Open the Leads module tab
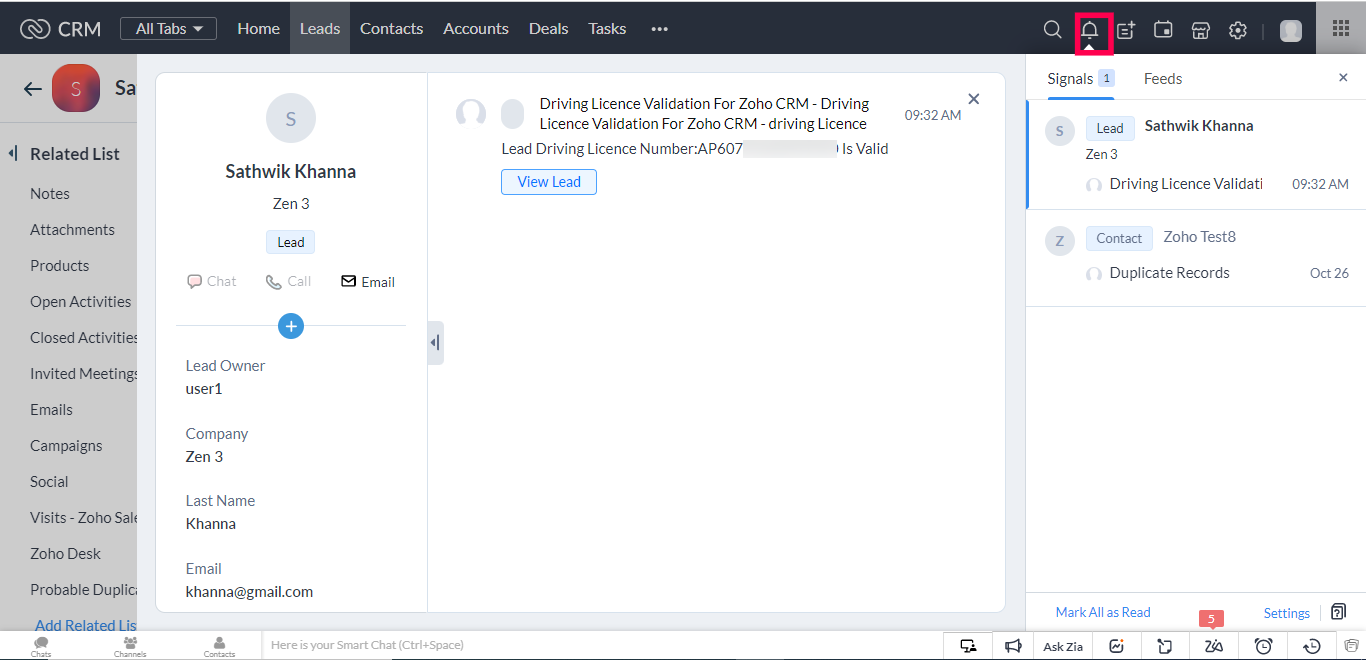 coord(320,29)
